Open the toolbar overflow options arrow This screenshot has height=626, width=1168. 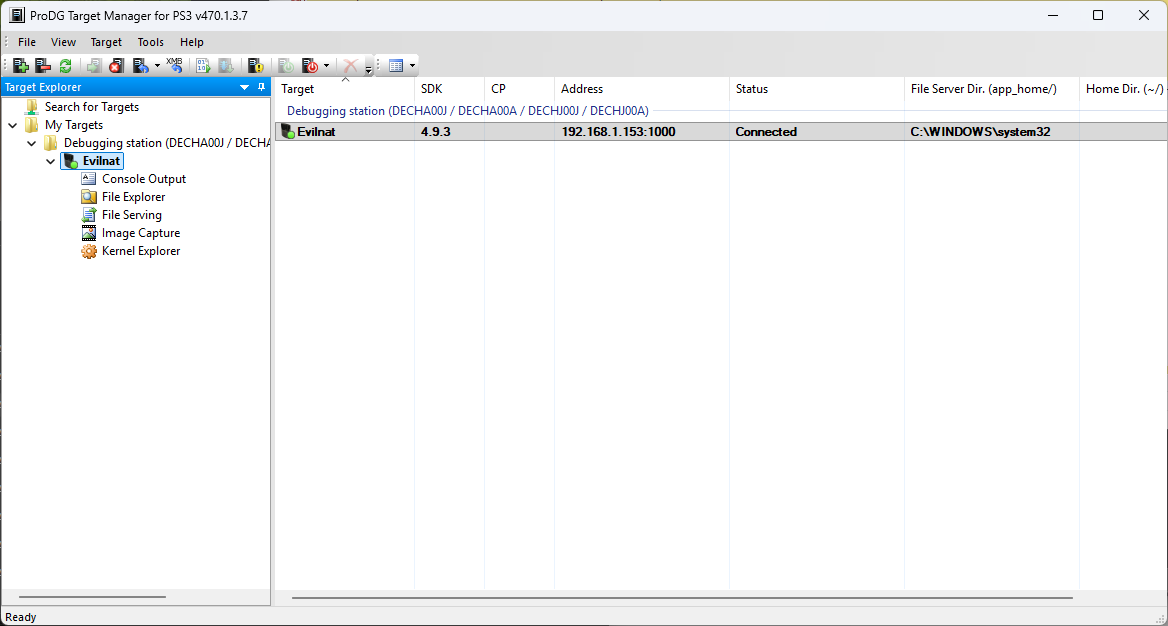tap(368, 69)
